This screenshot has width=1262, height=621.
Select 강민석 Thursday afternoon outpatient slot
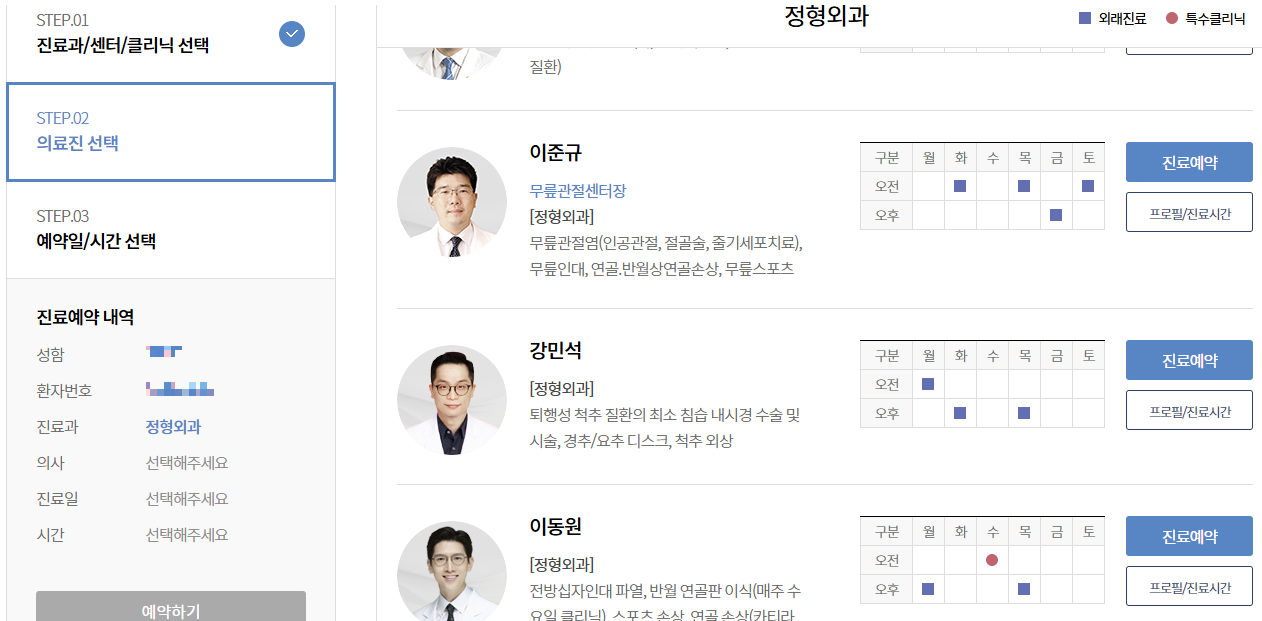pos(1024,413)
